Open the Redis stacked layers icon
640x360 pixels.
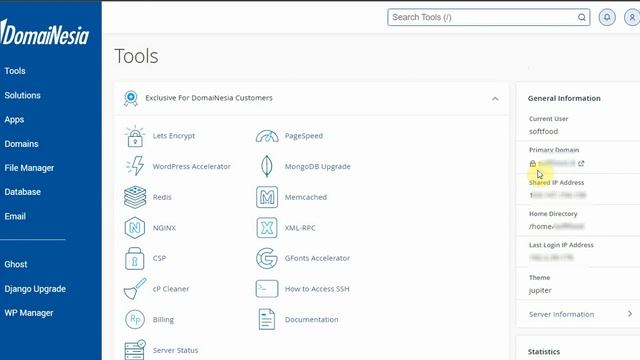click(x=135, y=197)
